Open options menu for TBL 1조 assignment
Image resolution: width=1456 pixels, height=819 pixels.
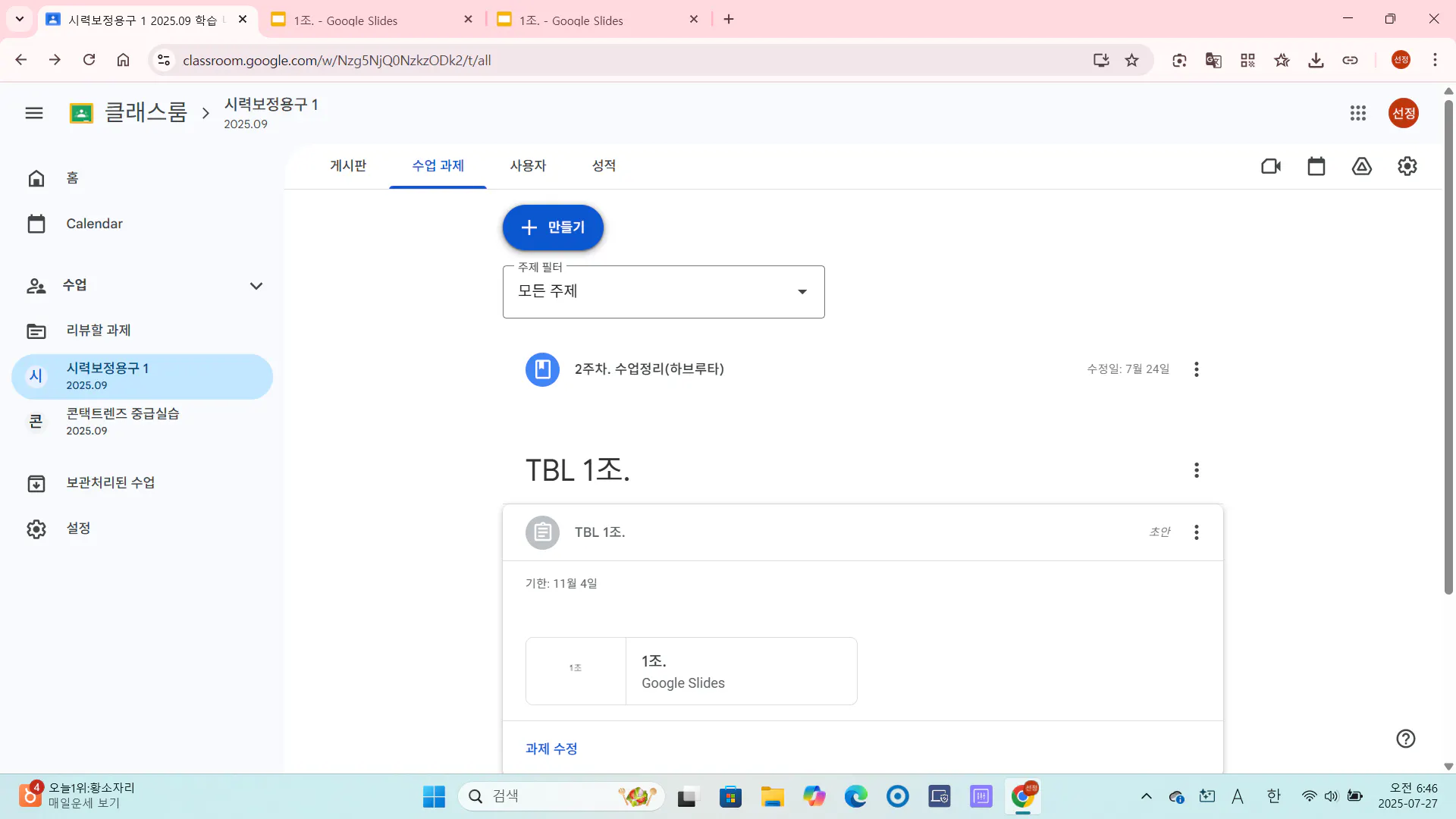1196,532
